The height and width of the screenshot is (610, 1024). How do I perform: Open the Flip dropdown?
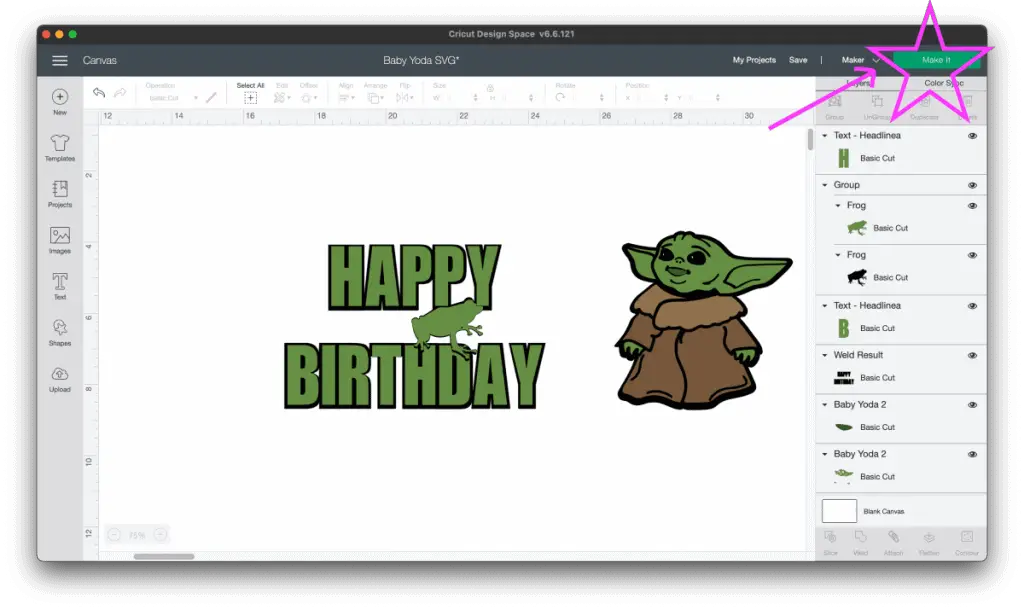404,98
